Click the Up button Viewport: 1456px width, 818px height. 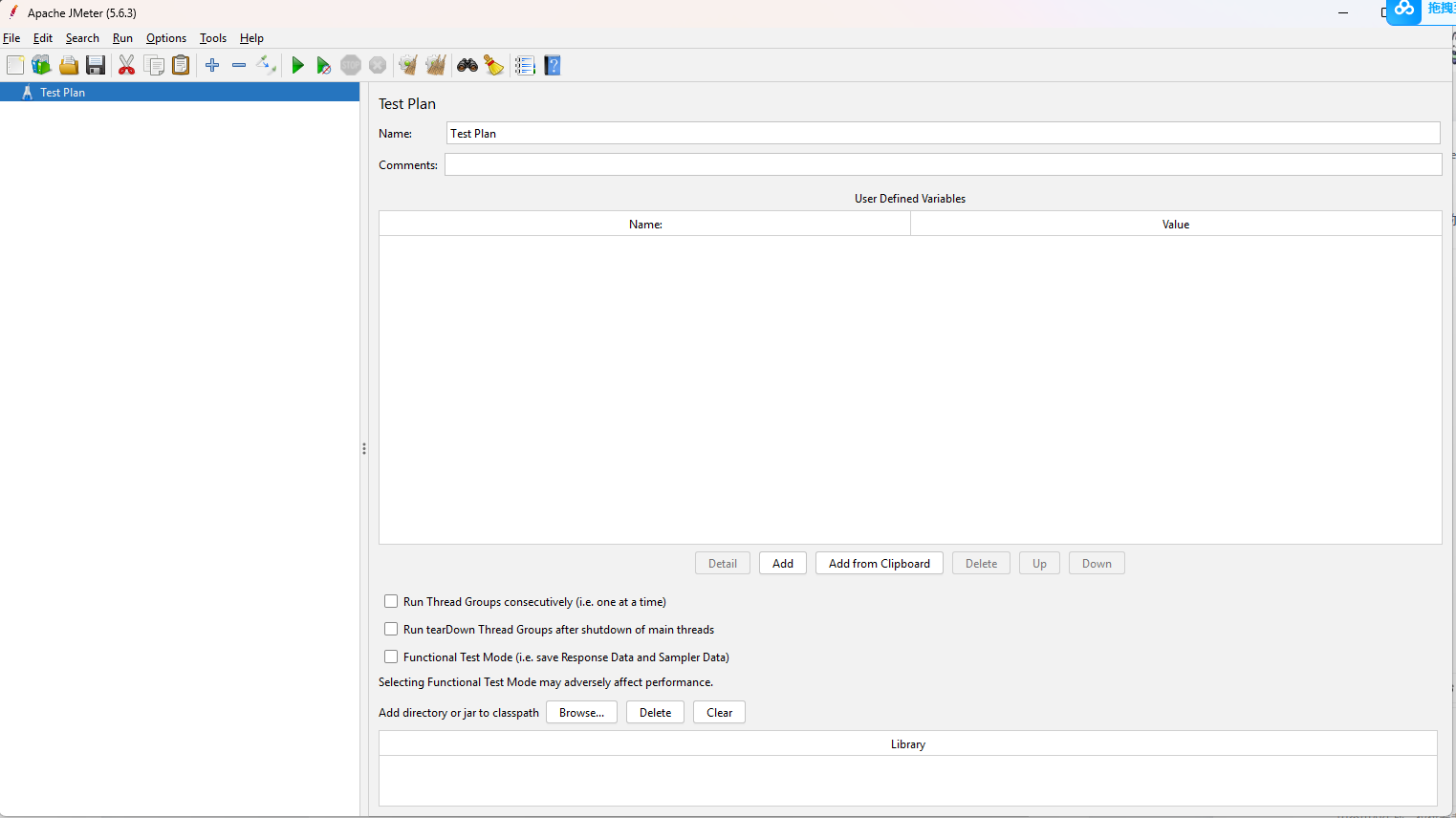tap(1039, 563)
